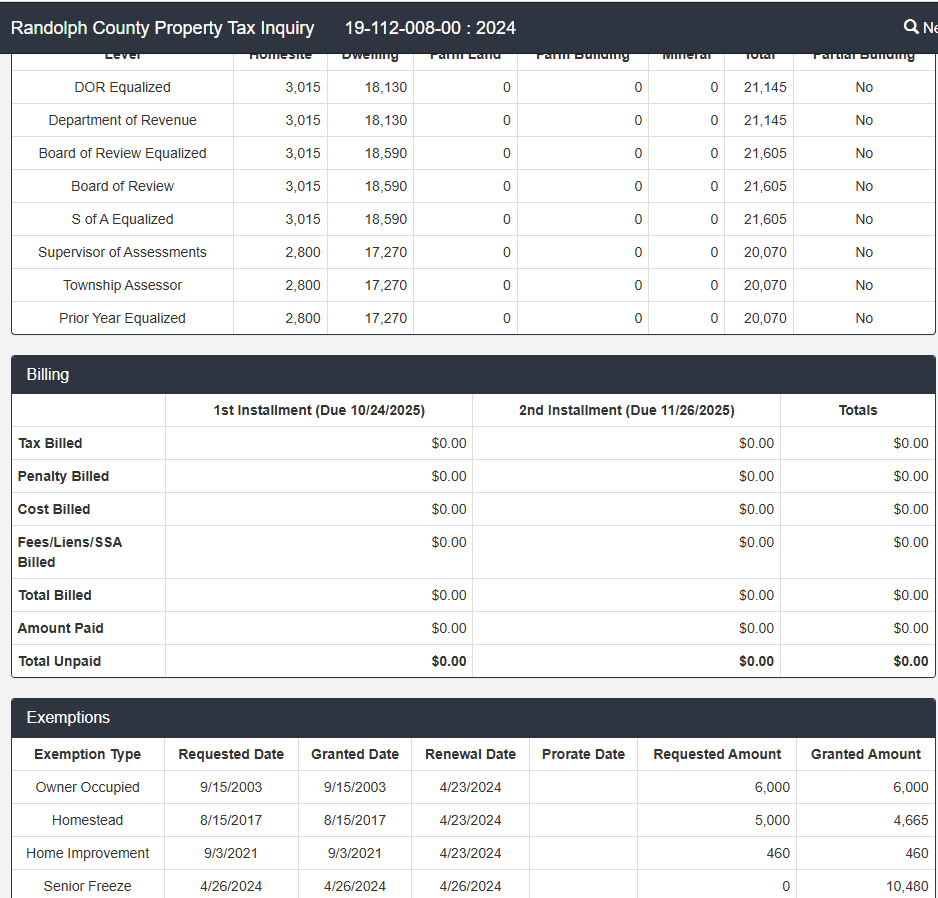Select the Exemptions section header
This screenshot has width=938, height=898.
click(x=68, y=718)
